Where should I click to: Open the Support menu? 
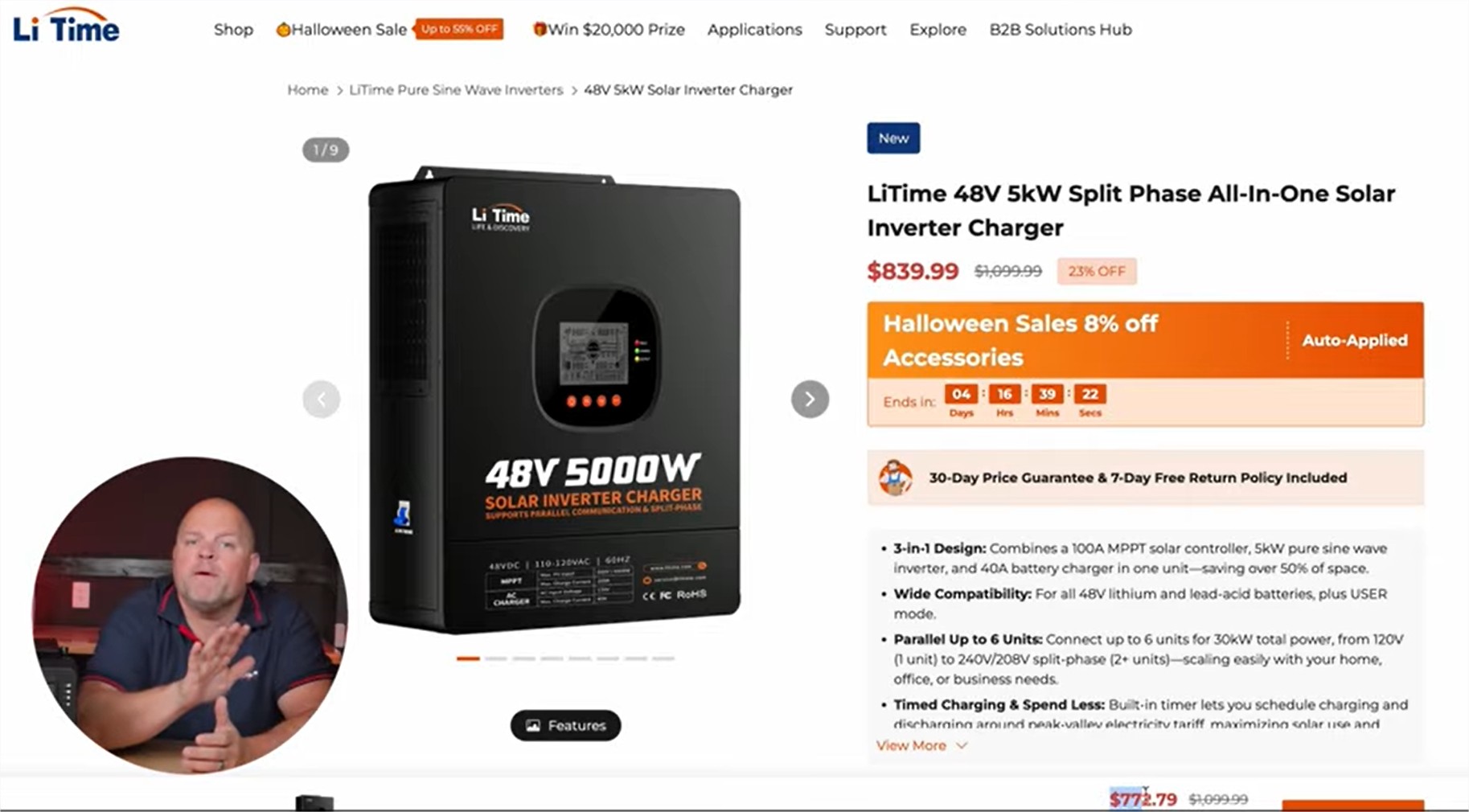click(x=856, y=30)
